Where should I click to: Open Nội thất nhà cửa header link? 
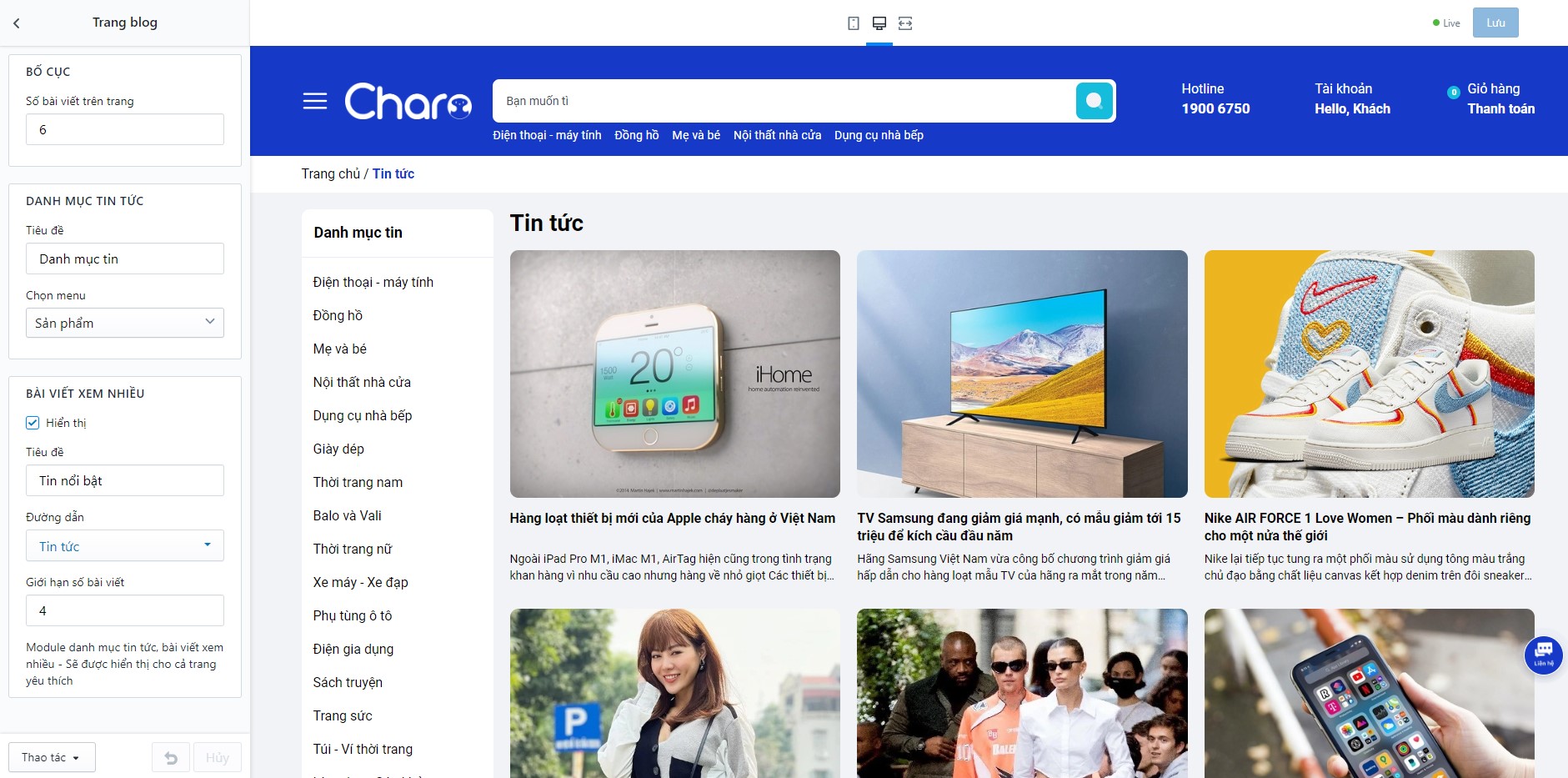(x=777, y=135)
